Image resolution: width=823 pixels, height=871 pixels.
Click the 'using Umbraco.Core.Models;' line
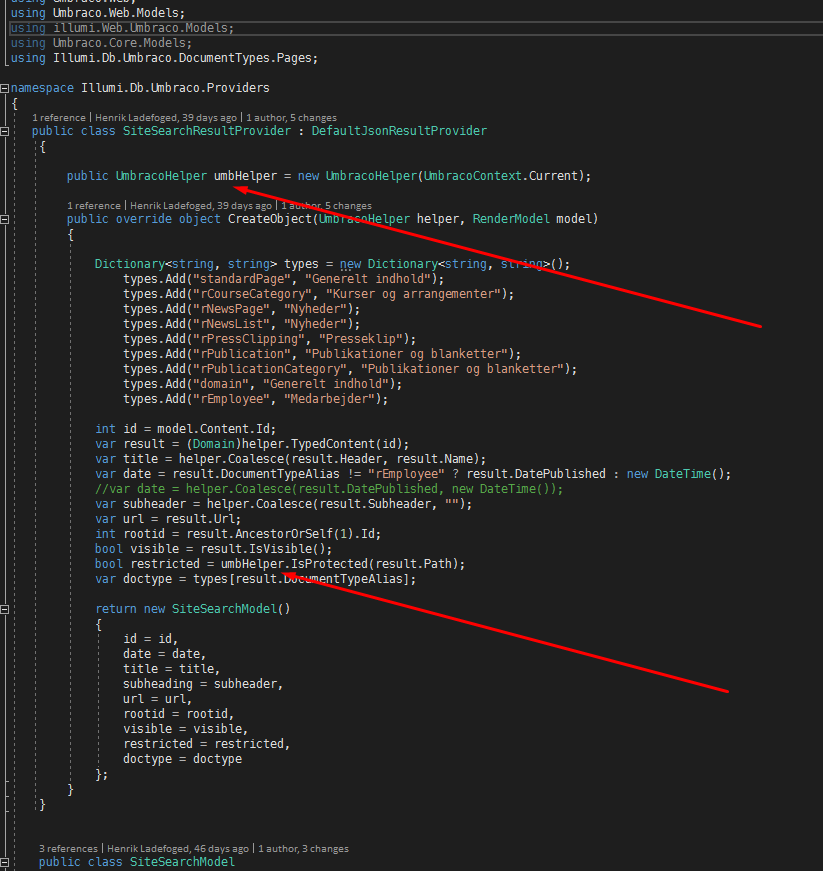coord(101,43)
